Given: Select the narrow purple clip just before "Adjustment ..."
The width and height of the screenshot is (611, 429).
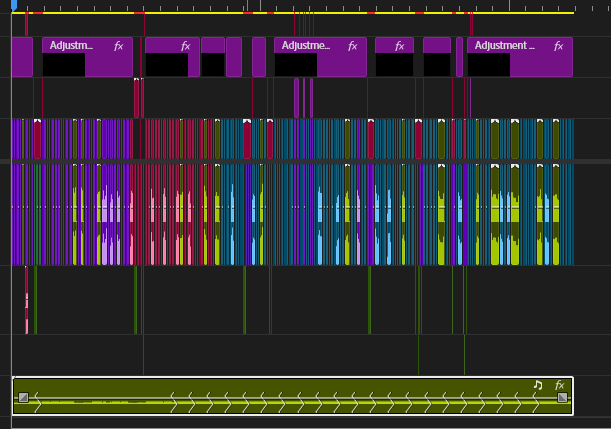Looking at the screenshot, I should pyautogui.click(x=459, y=57).
